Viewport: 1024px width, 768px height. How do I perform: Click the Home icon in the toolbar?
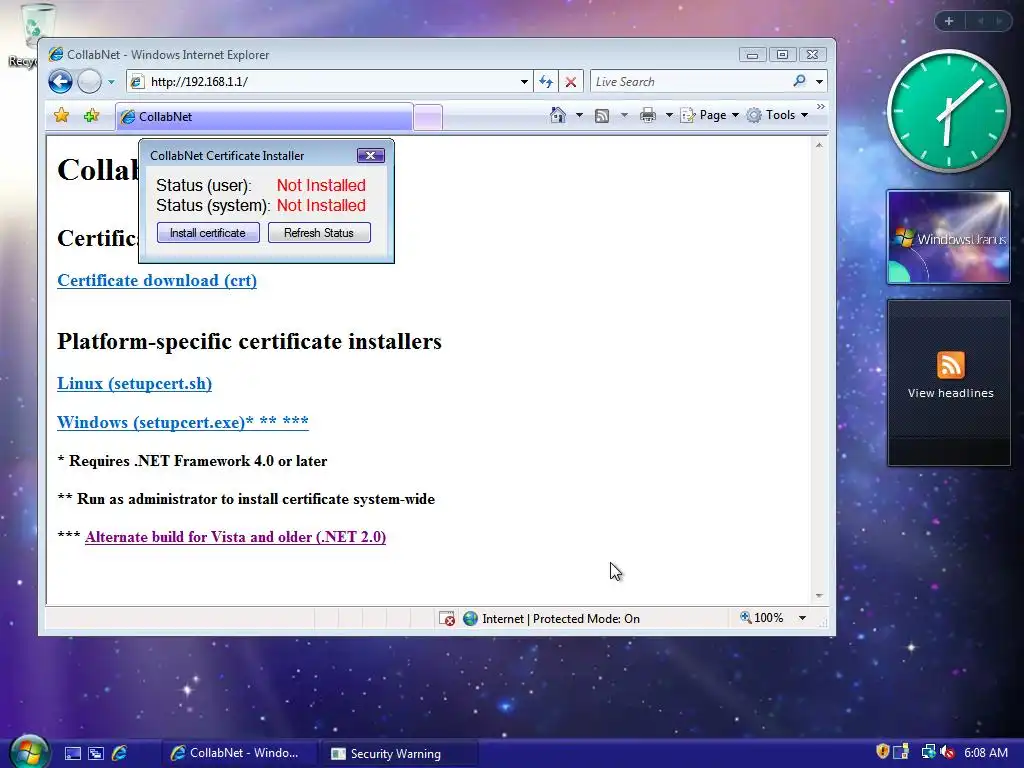[x=558, y=115]
